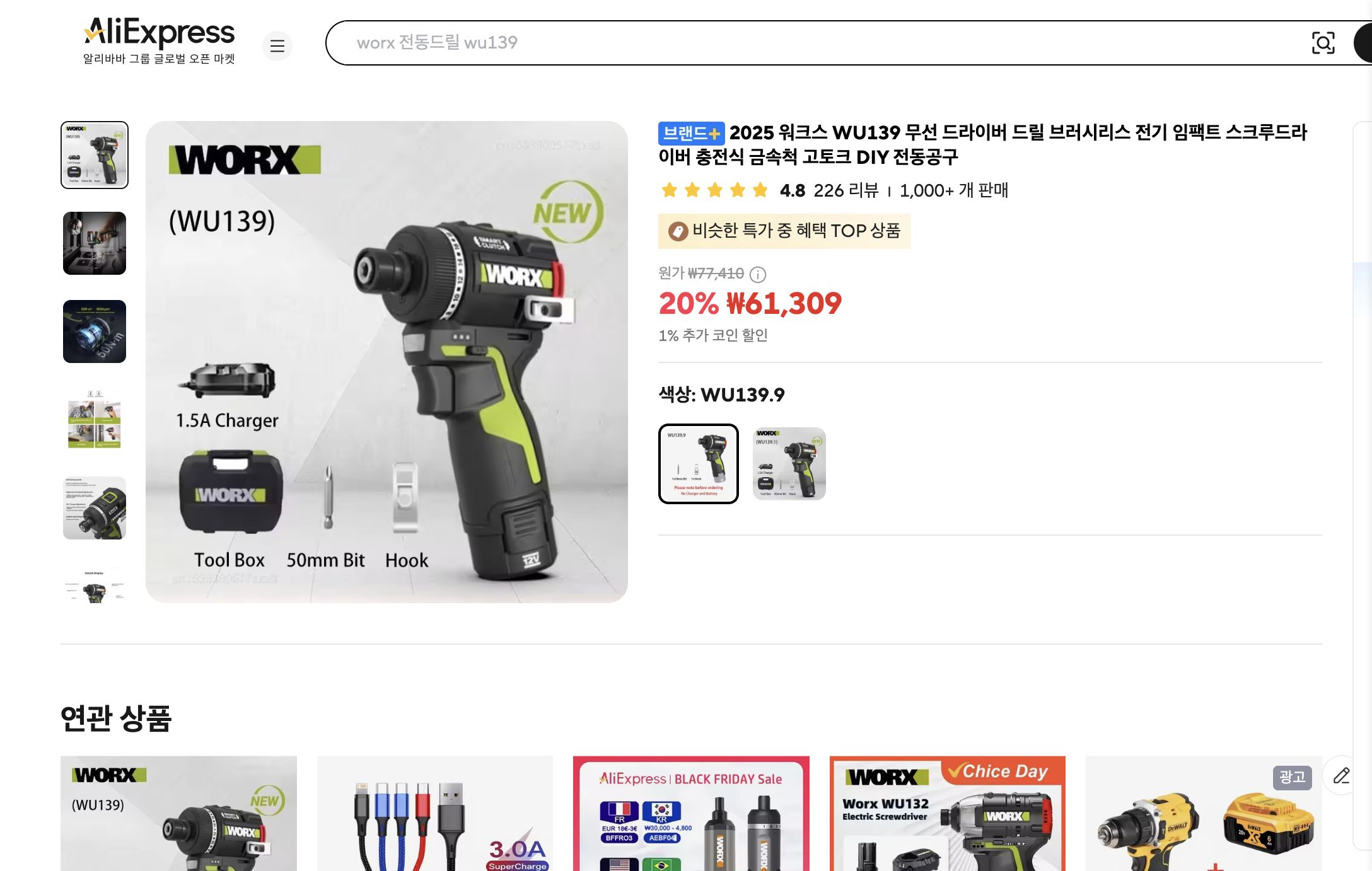Select the WU139.1 color variant with charger
Image resolution: width=1372 pixels, height=871 pixels.
(x=789, y=464)
